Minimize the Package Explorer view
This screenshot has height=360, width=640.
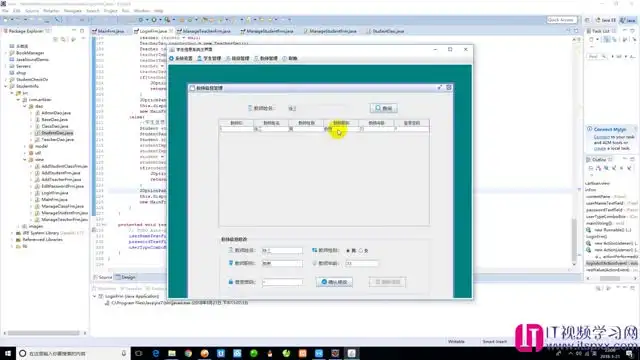point(74,31)
